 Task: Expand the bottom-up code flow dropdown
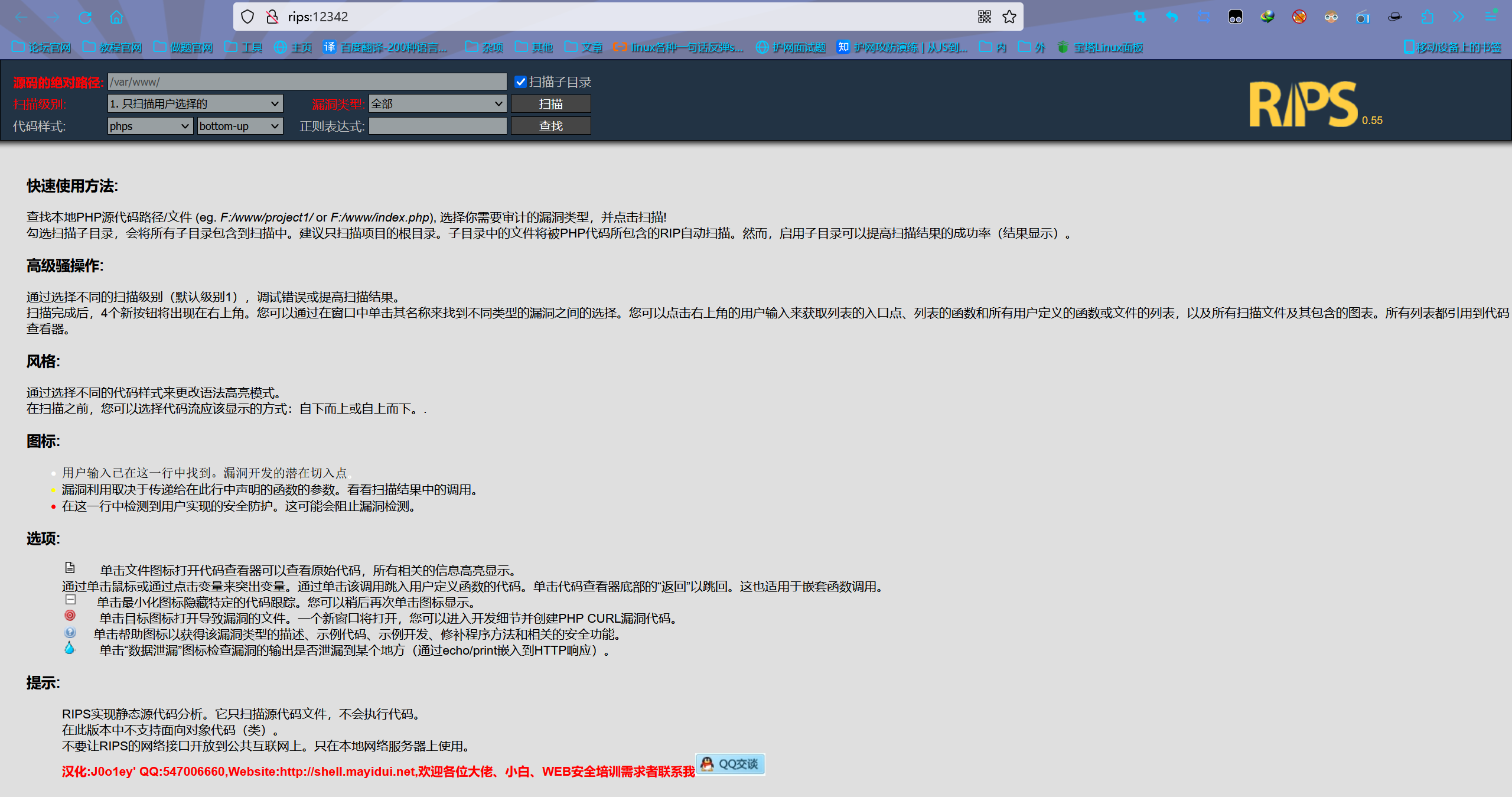point(239,126)
